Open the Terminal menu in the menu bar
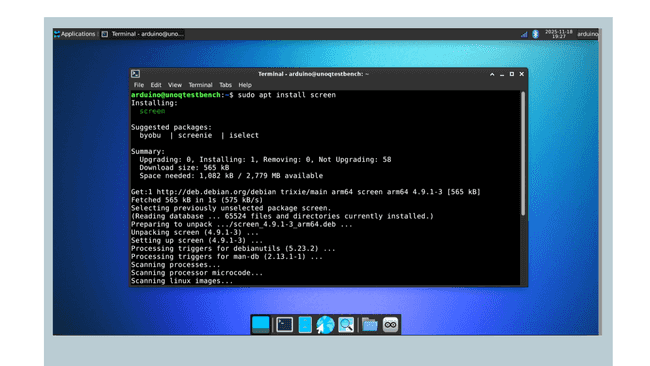 point(200,85)
